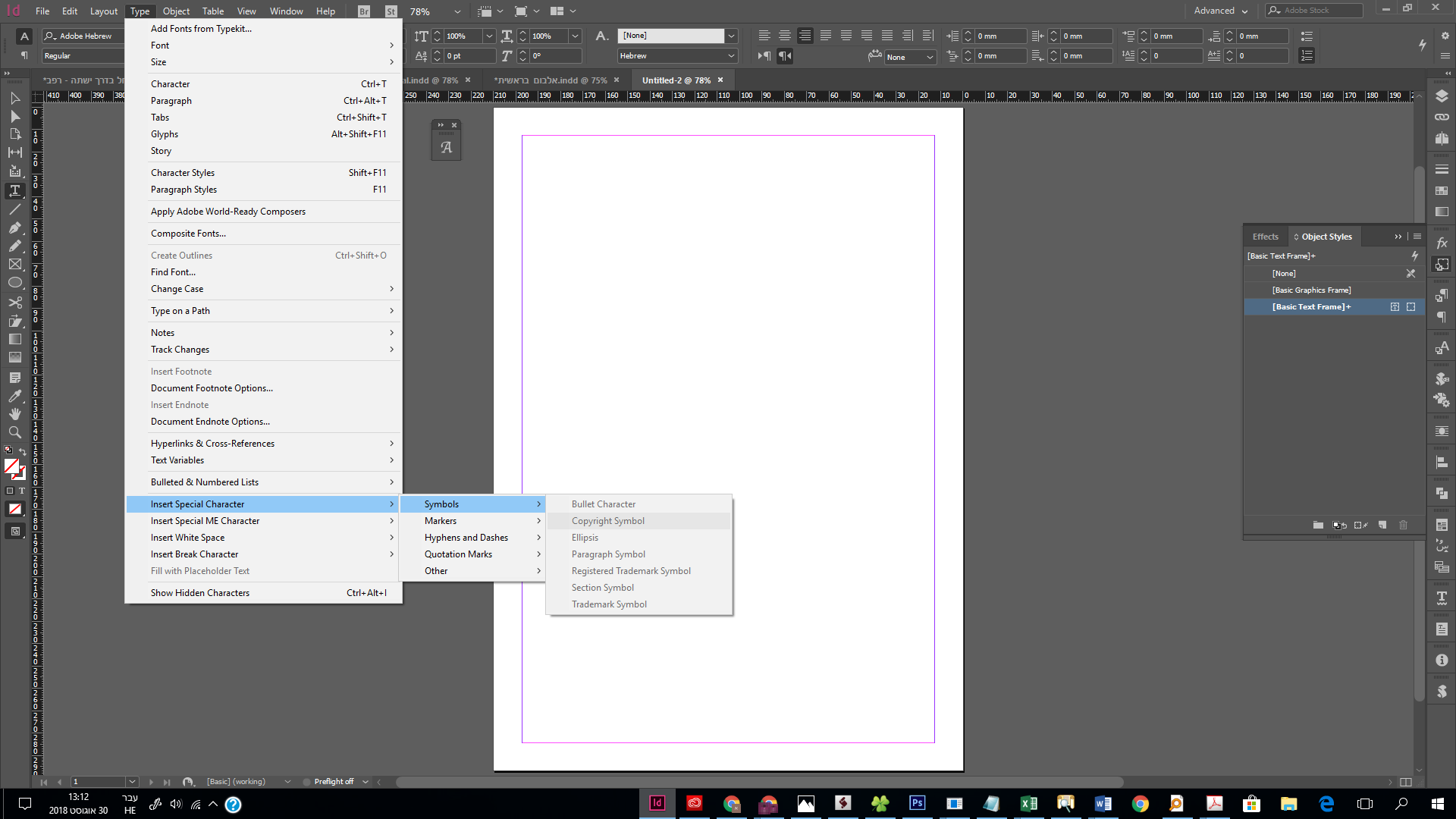Select the Ellipse tool
The image size is (1456, 819).
point(14,283)
